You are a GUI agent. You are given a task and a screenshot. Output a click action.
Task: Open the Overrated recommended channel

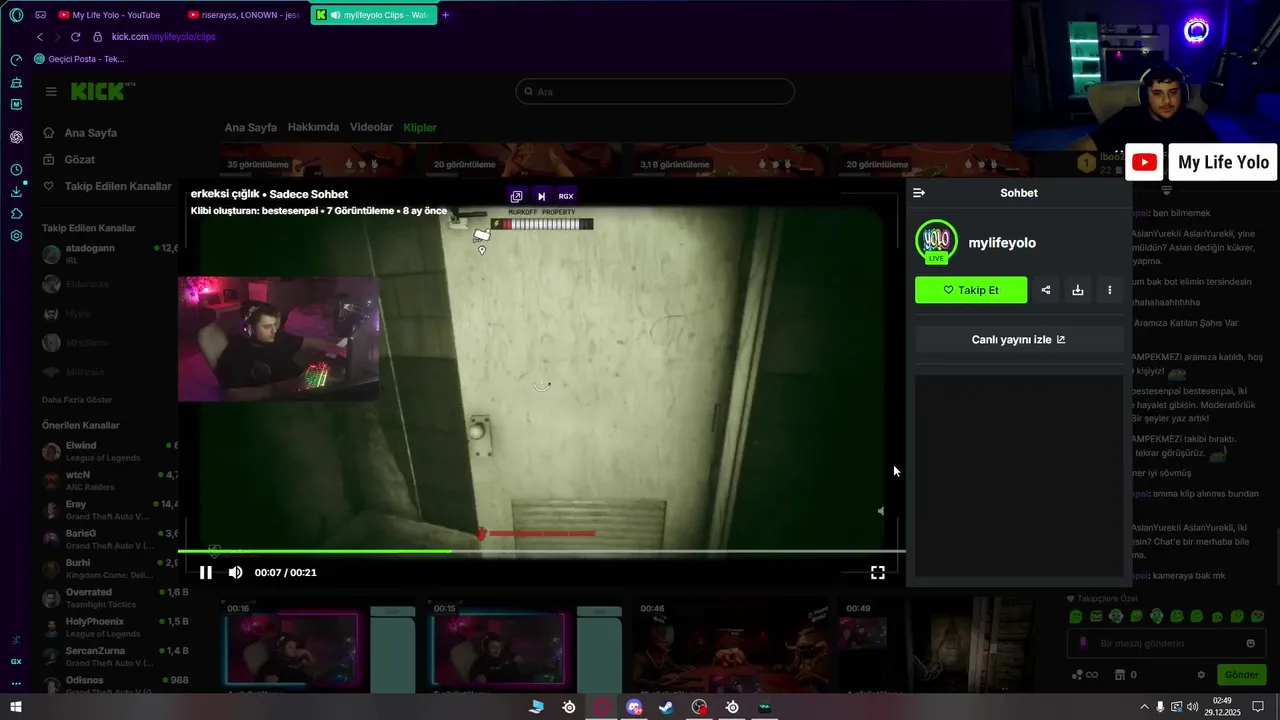(x=110, y=598)
